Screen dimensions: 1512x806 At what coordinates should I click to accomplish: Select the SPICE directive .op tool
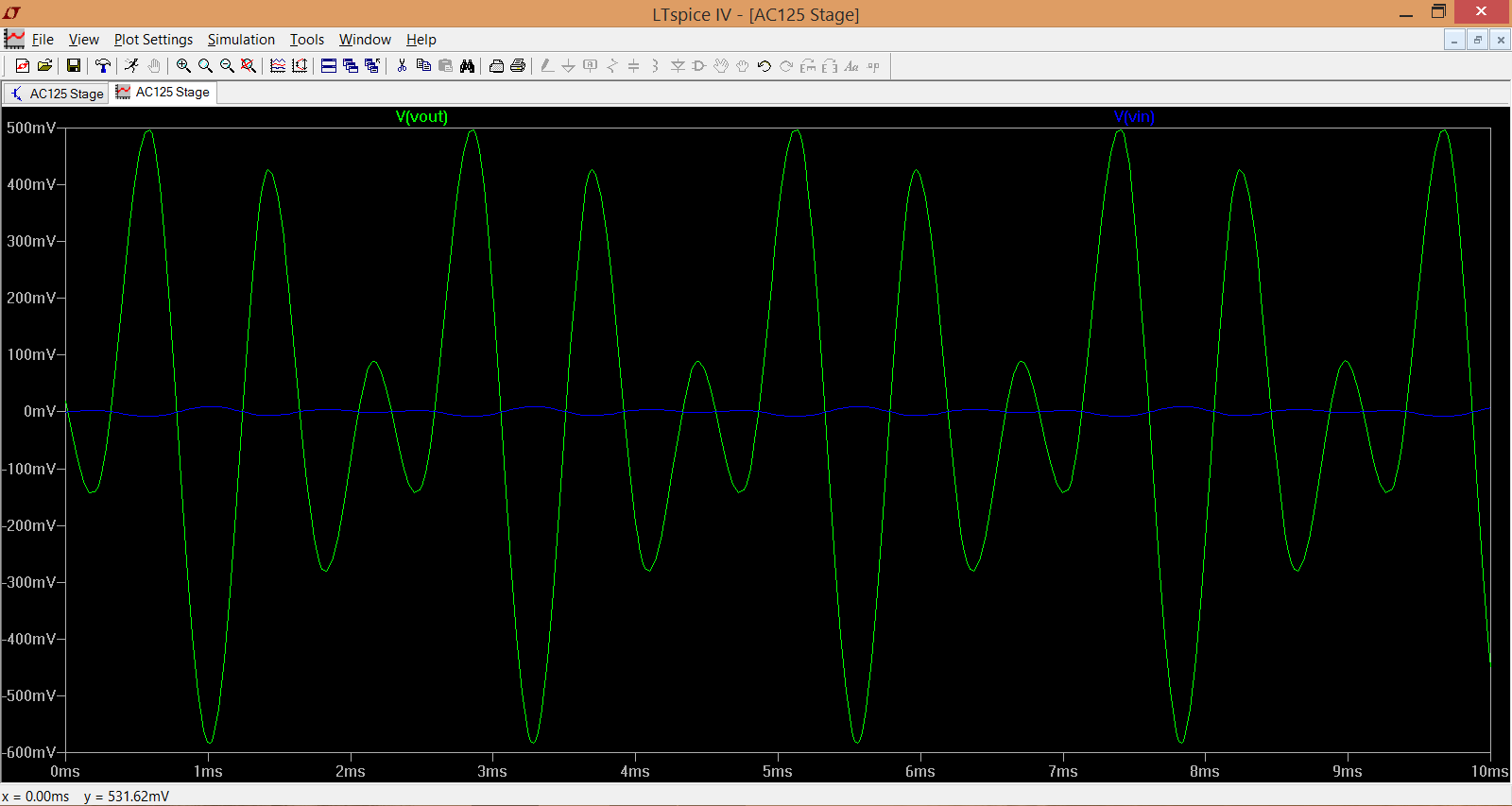[x=873, y=65]
